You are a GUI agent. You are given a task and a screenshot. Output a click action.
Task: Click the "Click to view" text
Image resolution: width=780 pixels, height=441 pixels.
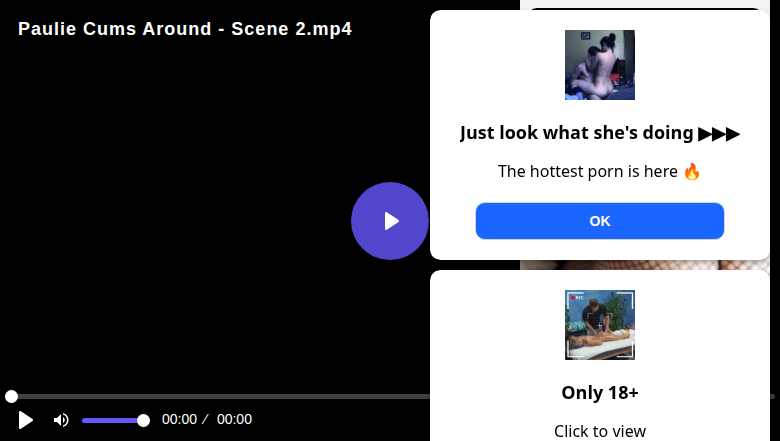[x=600, y=431]
